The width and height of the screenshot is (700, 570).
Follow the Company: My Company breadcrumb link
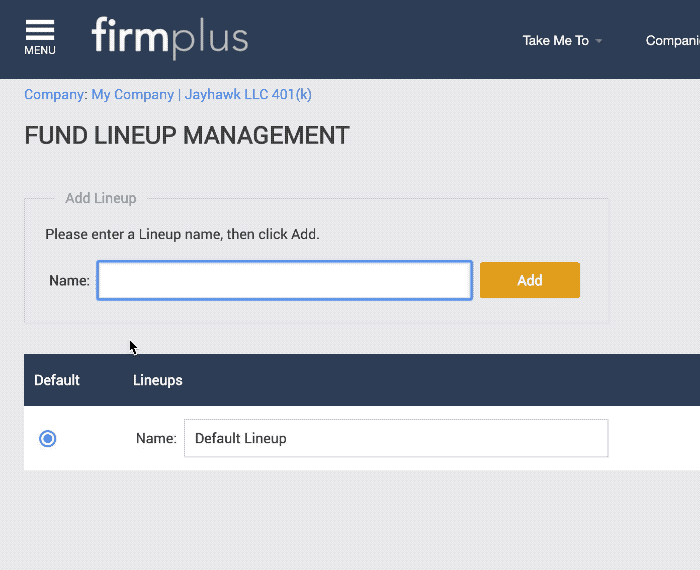[x=99, y=95]
